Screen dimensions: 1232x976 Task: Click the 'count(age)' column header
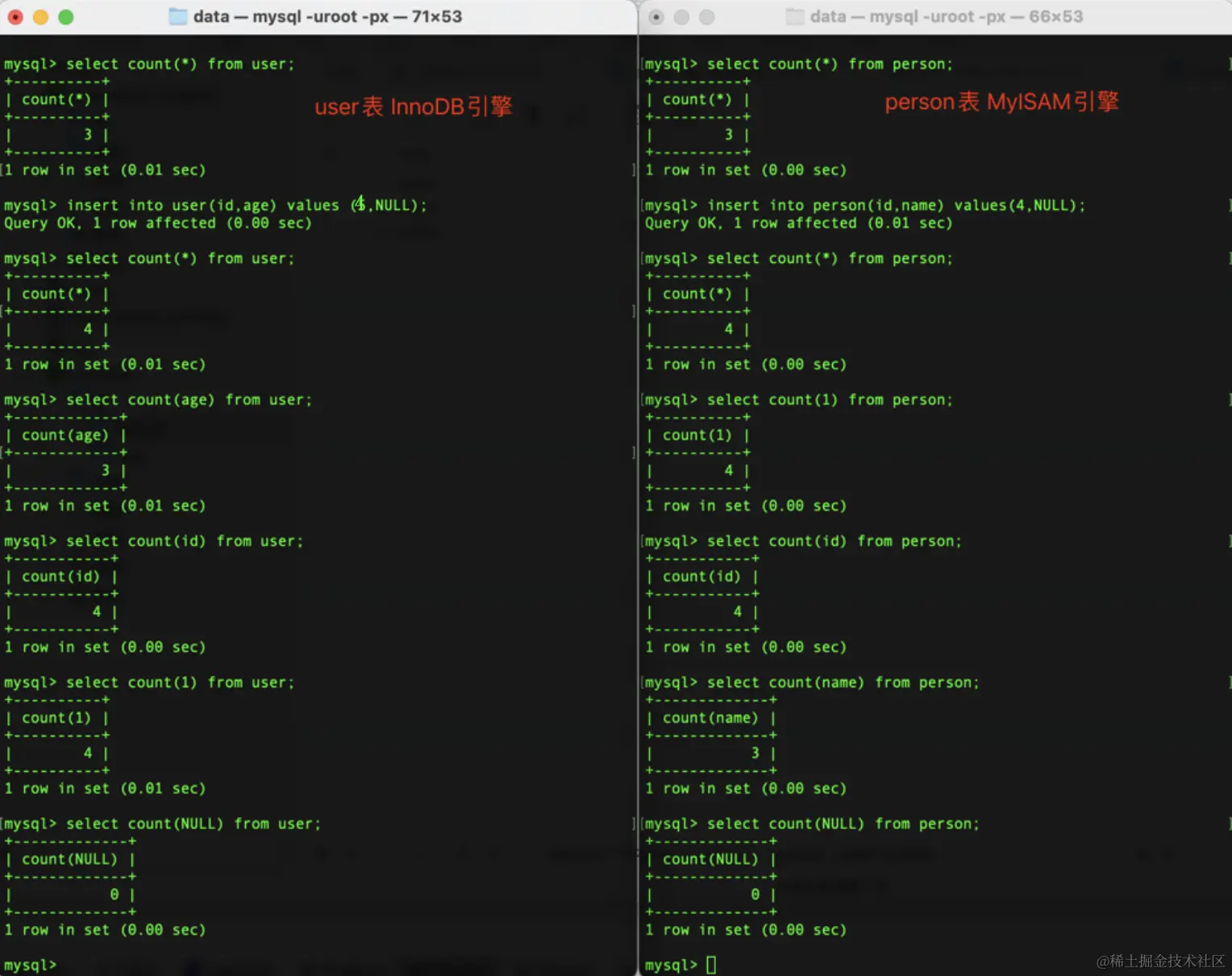tap(65, 436)
